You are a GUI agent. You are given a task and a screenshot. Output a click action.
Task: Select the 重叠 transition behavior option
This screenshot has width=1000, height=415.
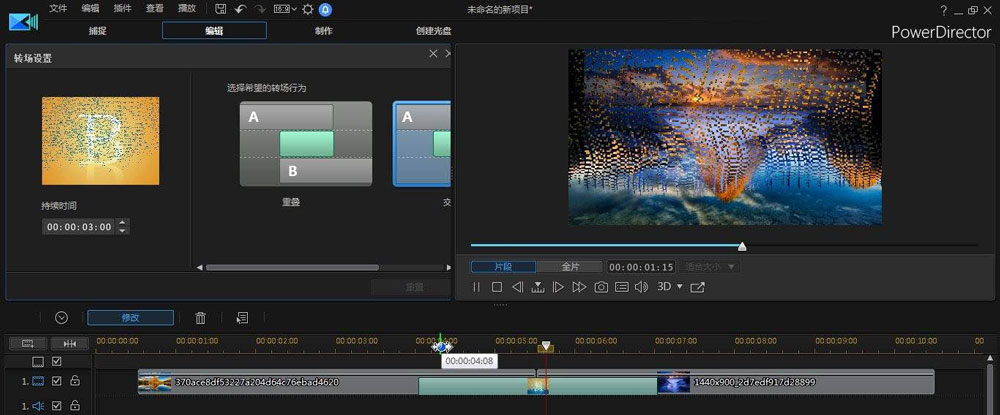coord(306,143)
